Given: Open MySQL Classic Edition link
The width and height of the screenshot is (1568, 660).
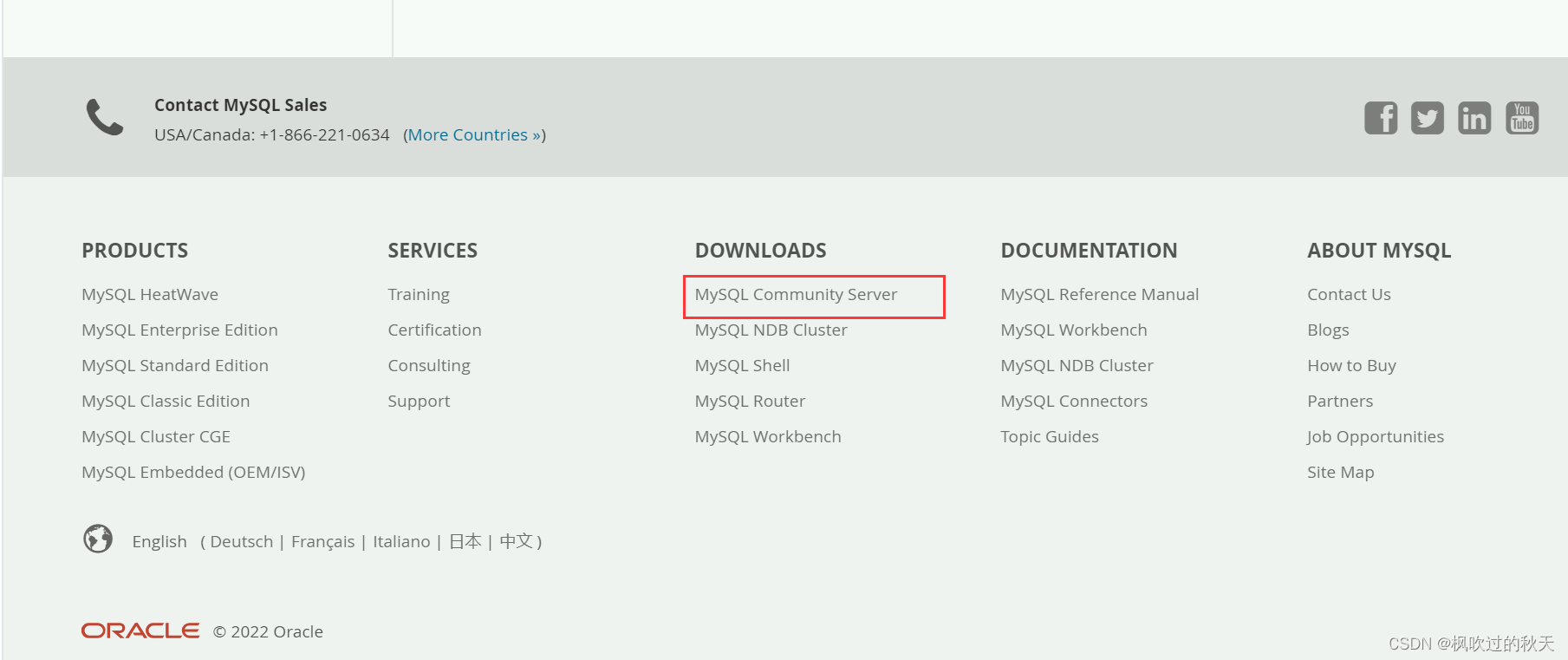Looking at the screenshot, I should (x=166, y=402).
